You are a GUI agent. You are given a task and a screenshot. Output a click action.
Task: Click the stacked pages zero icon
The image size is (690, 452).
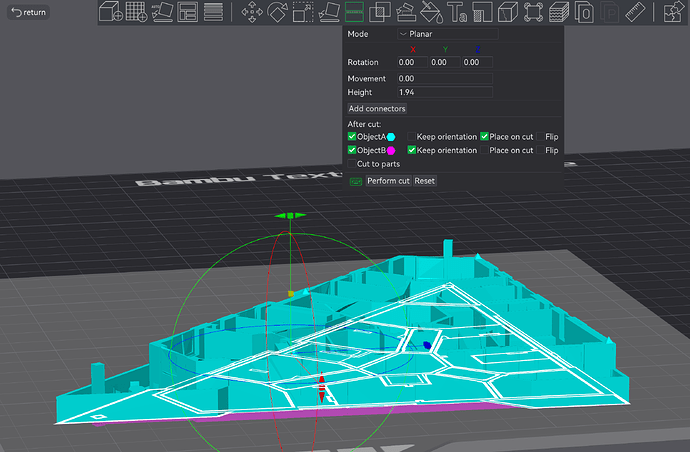[584, 12]
